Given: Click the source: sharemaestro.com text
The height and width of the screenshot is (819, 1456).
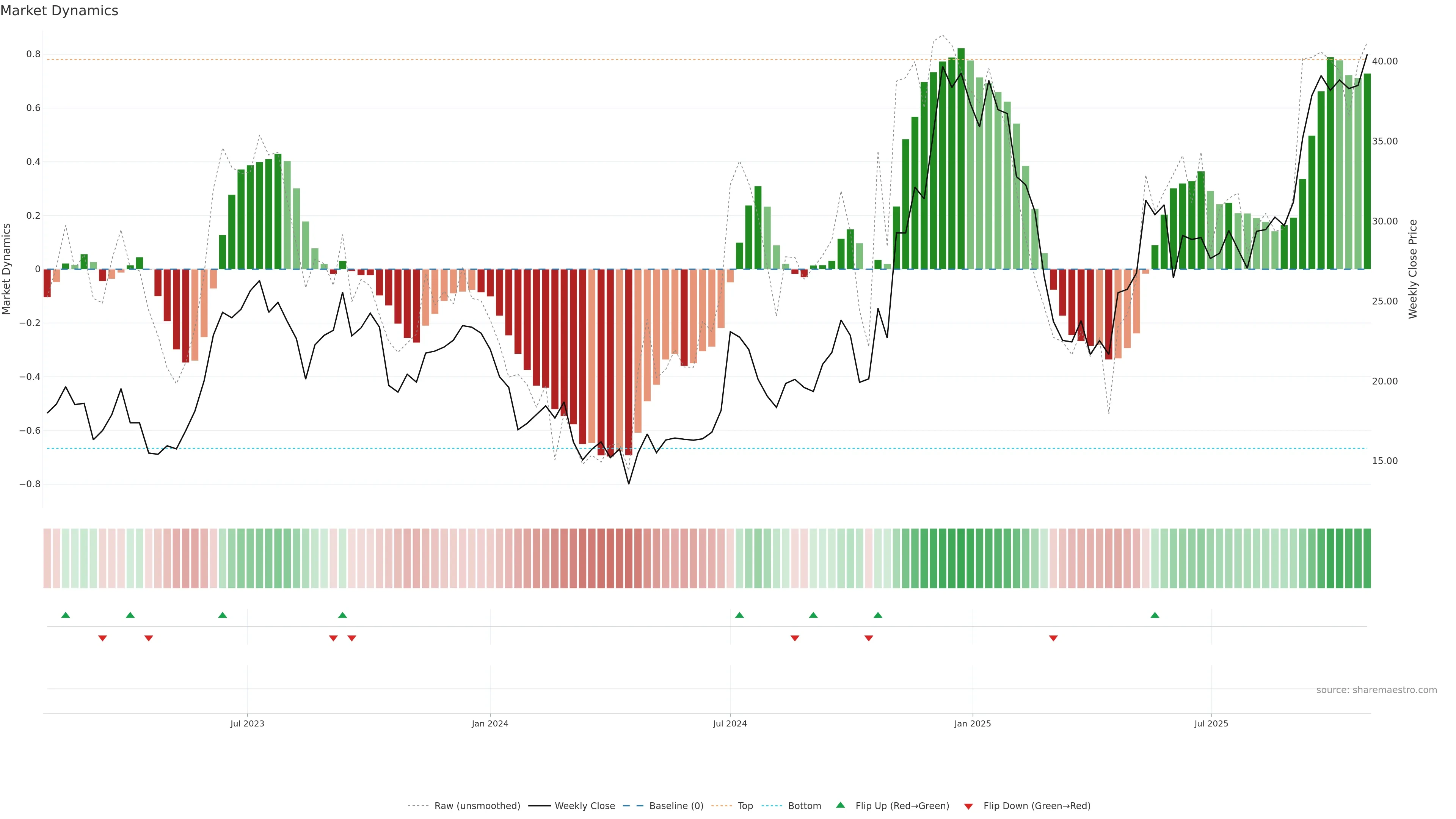Looking at the screenshot, I should coord(1376,690).
